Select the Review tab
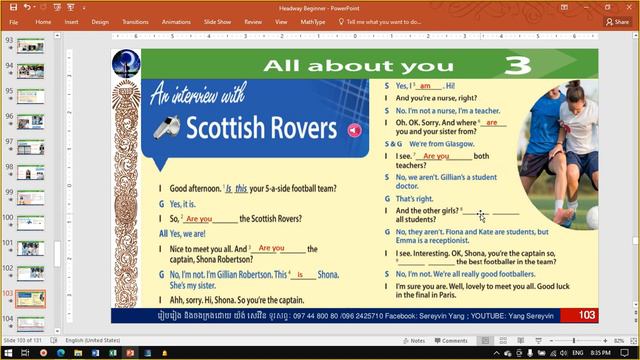The image size is (640, 360). 253,22
